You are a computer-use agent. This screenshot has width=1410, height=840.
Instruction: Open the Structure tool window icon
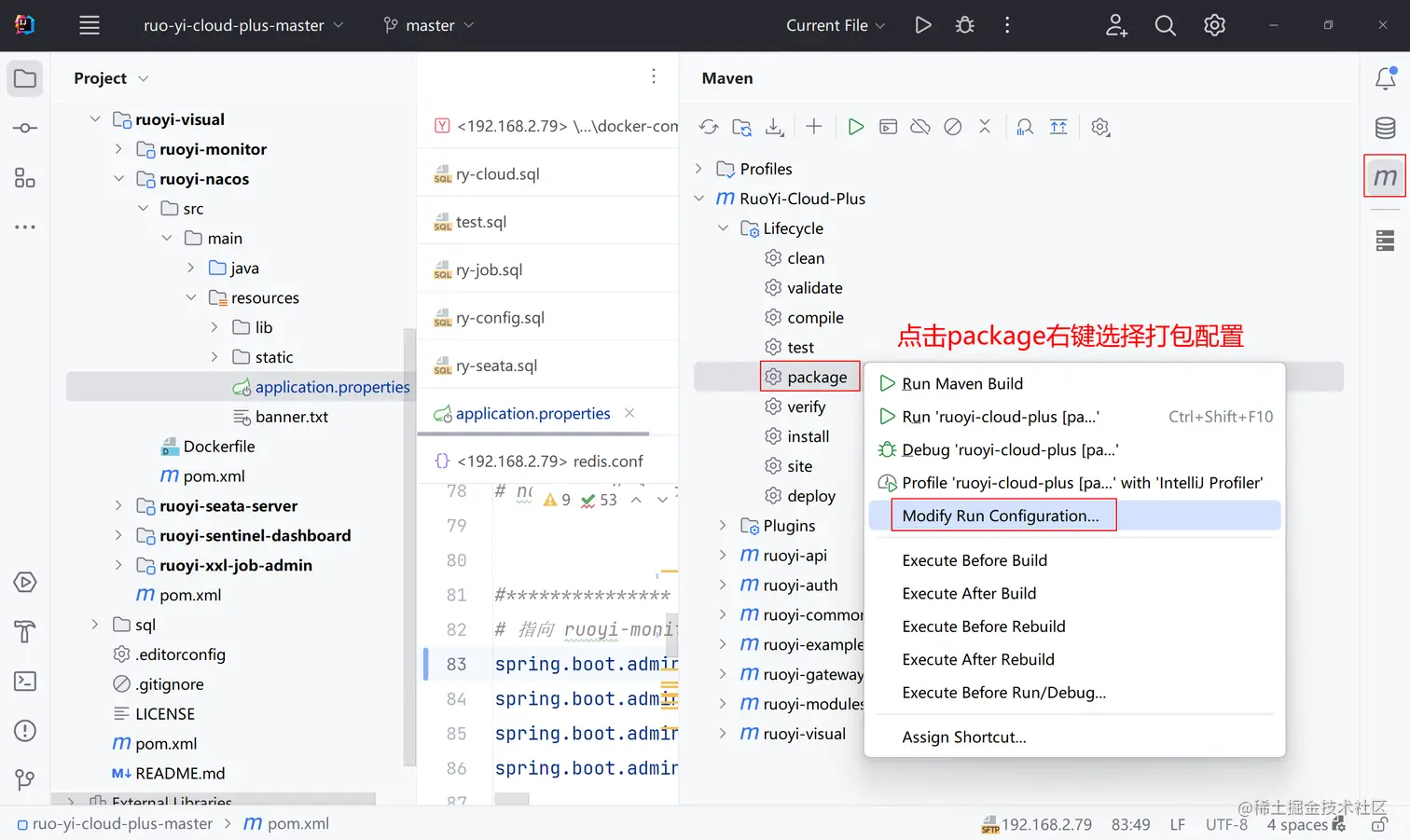point(25,177)
